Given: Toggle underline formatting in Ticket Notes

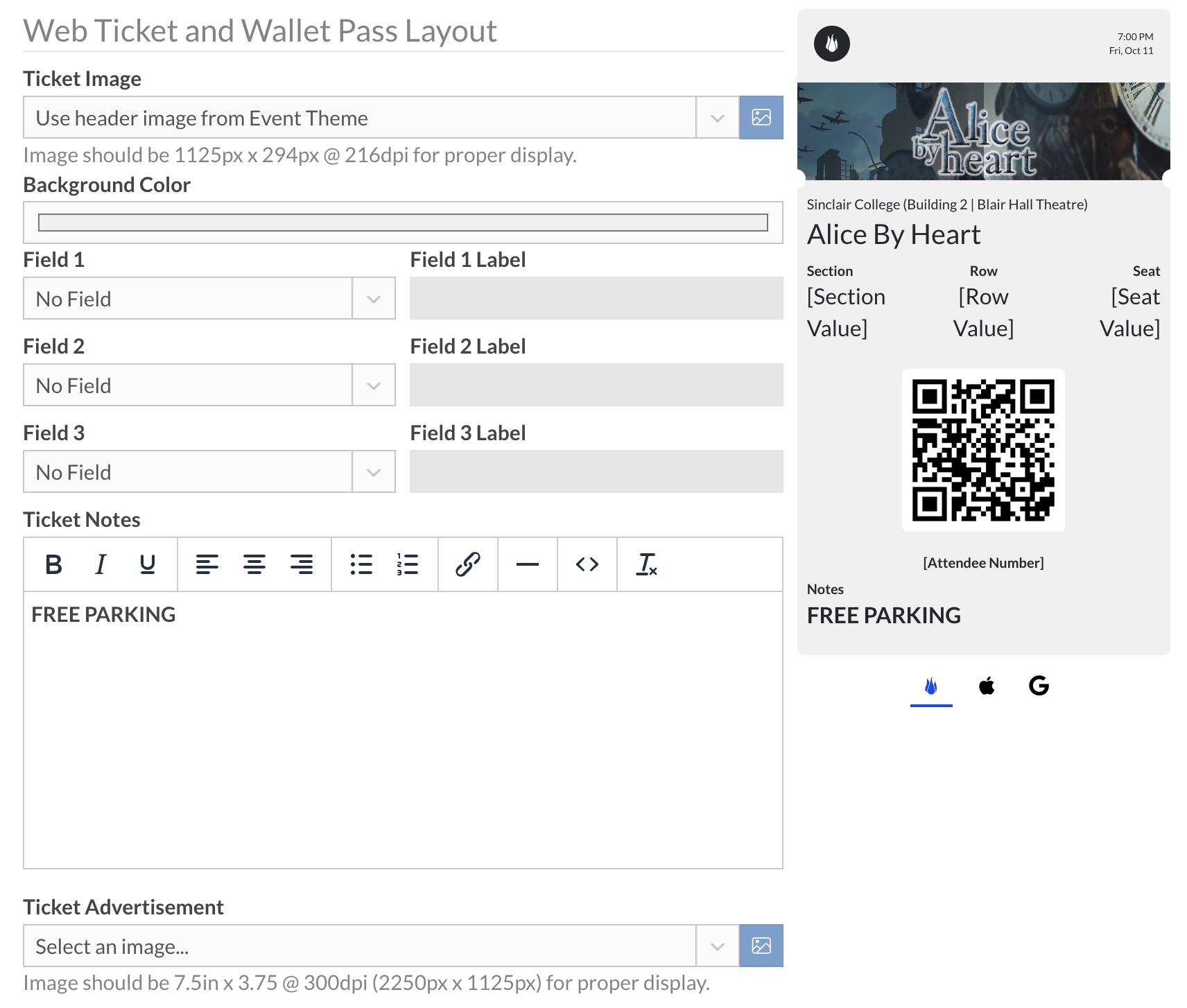Looking at the screenshot, I should click(x=147, y=564).
